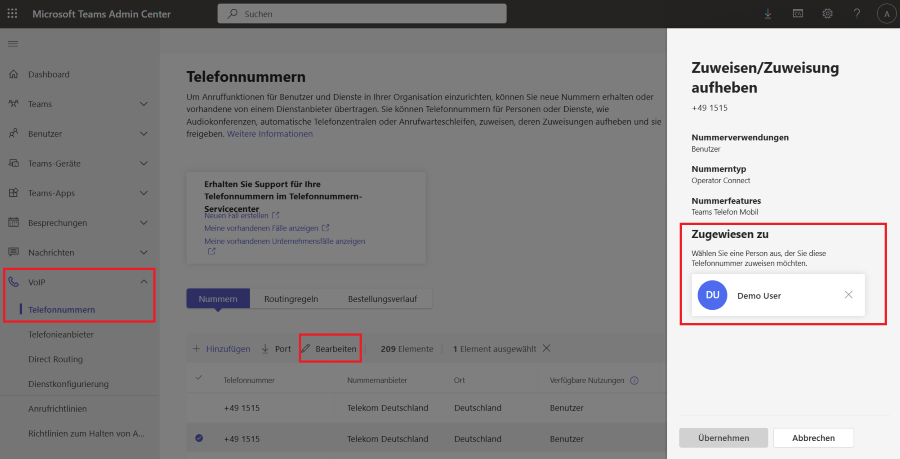Expand the Teams chevron in sidebar
The height and width of the screenshot is (459, 900).
click(x=143, y=104)
